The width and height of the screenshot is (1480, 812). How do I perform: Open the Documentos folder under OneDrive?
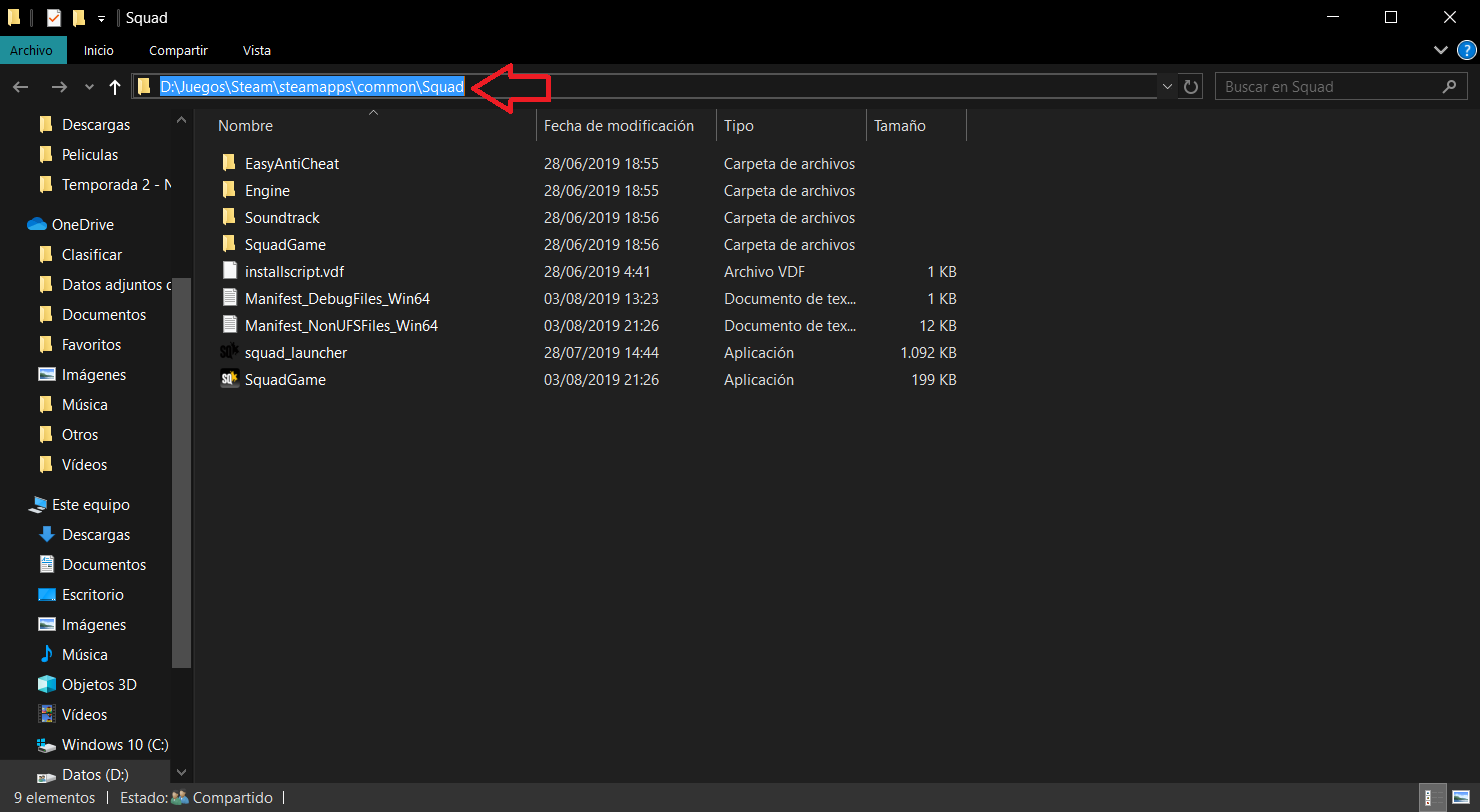(104, 315)
